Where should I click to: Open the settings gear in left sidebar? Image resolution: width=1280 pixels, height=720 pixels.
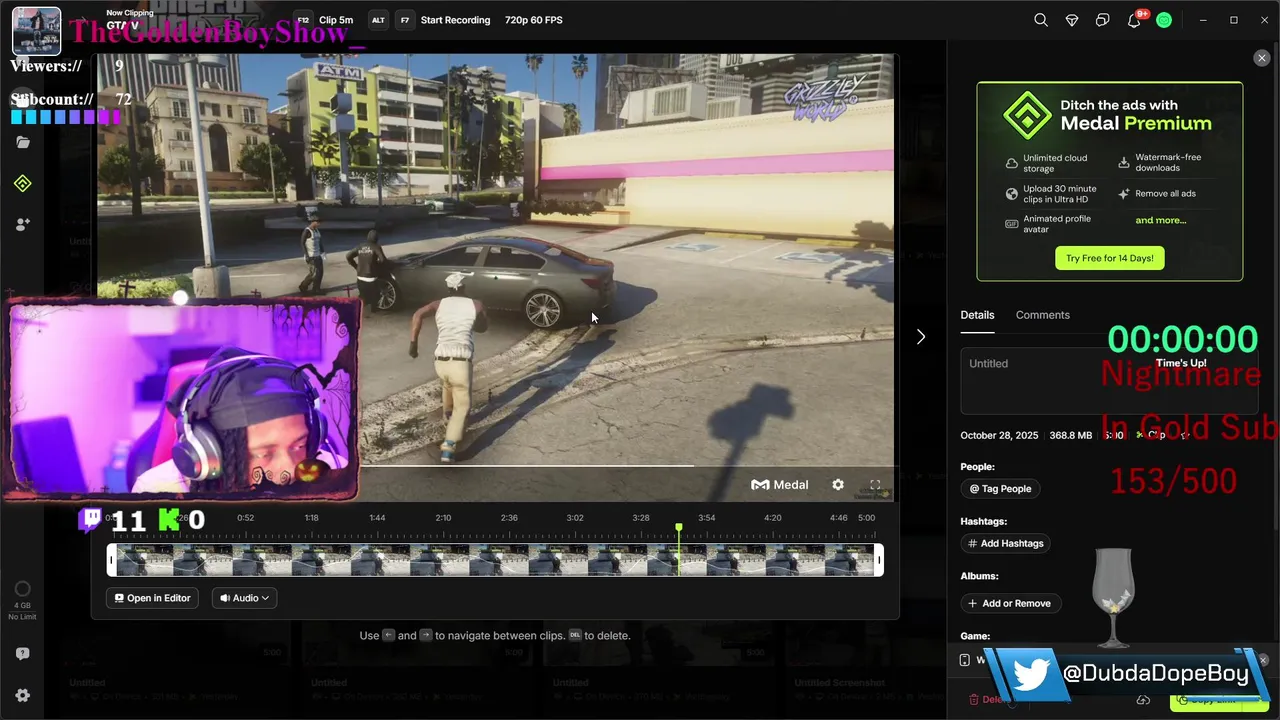[x=23, y=696]
